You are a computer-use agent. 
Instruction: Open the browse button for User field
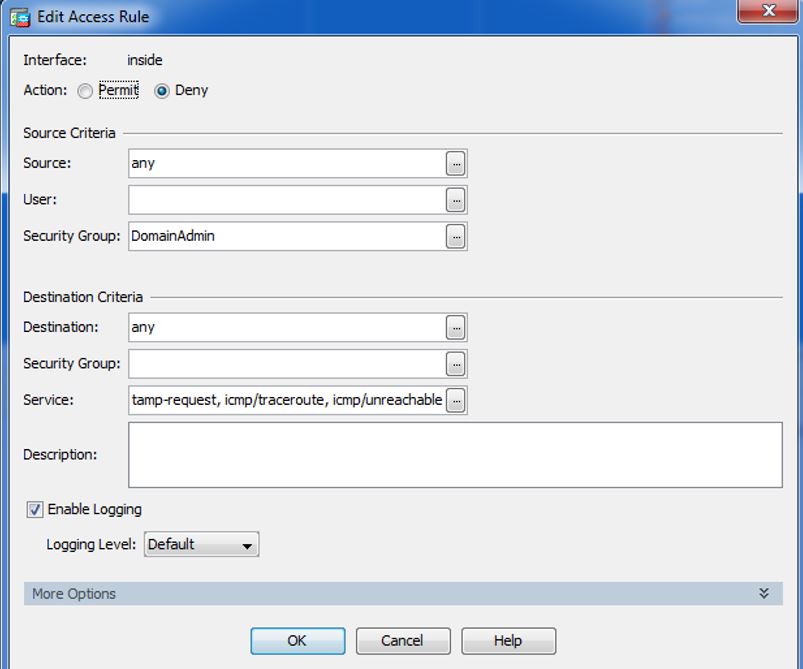click(455, 200)
